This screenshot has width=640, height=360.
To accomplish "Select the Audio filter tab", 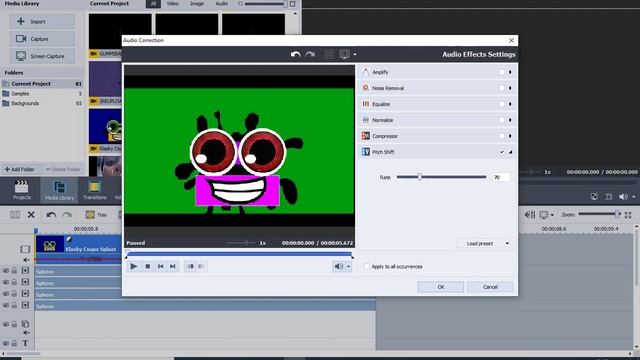I will coord(222,4).
